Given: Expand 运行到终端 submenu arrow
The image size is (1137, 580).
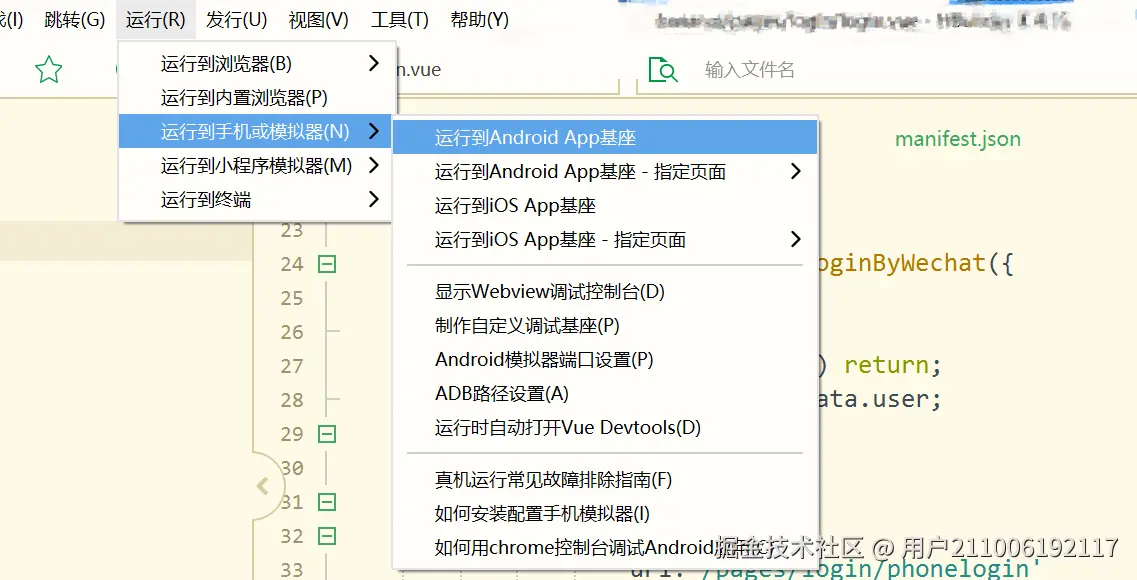Looking at the screenshot, I should tap(373, 199).
